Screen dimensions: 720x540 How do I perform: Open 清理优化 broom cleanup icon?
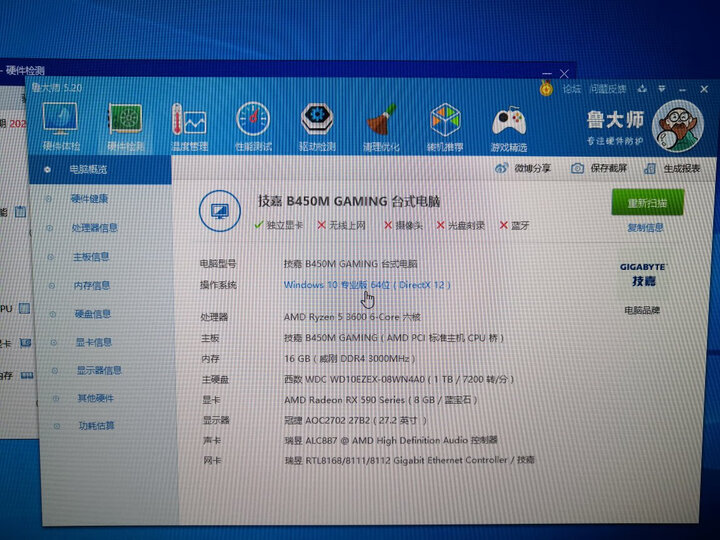[x=381, y=127]
